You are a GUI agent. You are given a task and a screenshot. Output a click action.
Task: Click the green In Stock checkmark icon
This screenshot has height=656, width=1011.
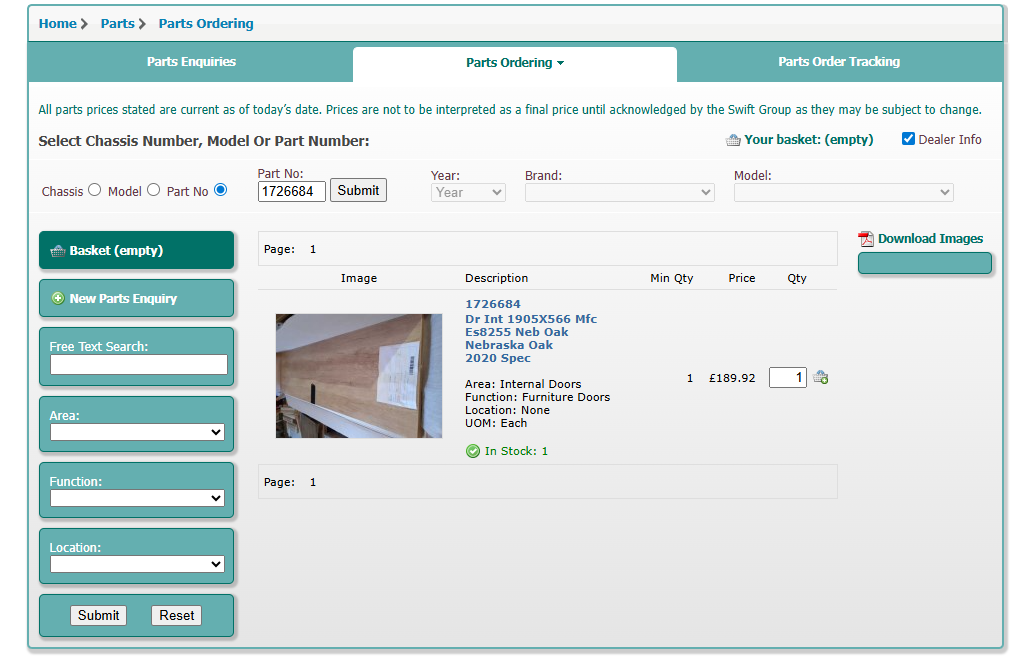(473, 451)
